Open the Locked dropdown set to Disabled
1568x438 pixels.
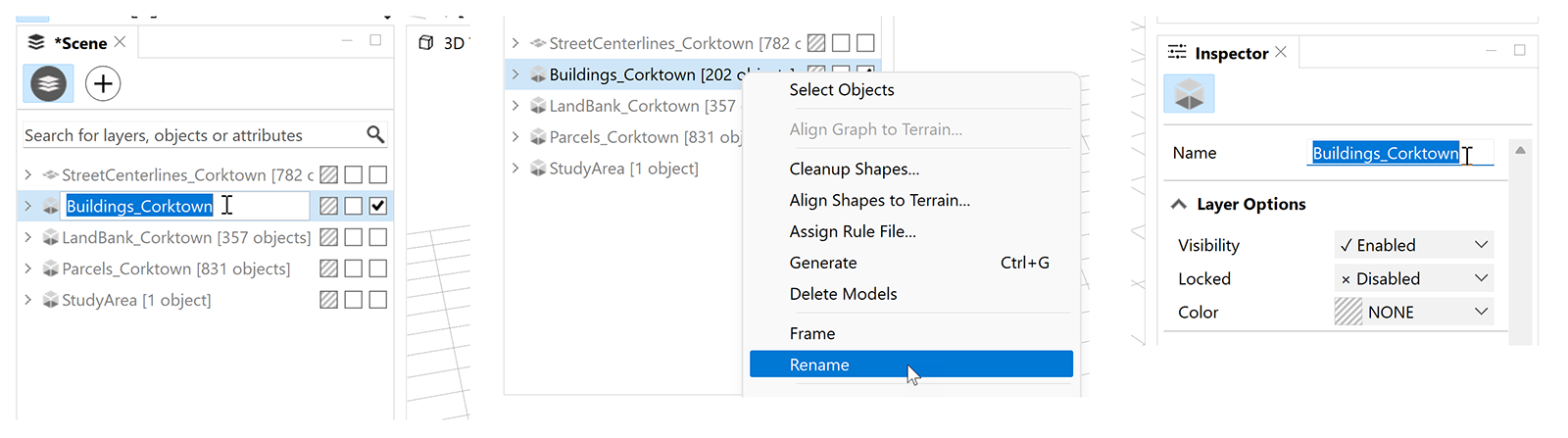1413,278
